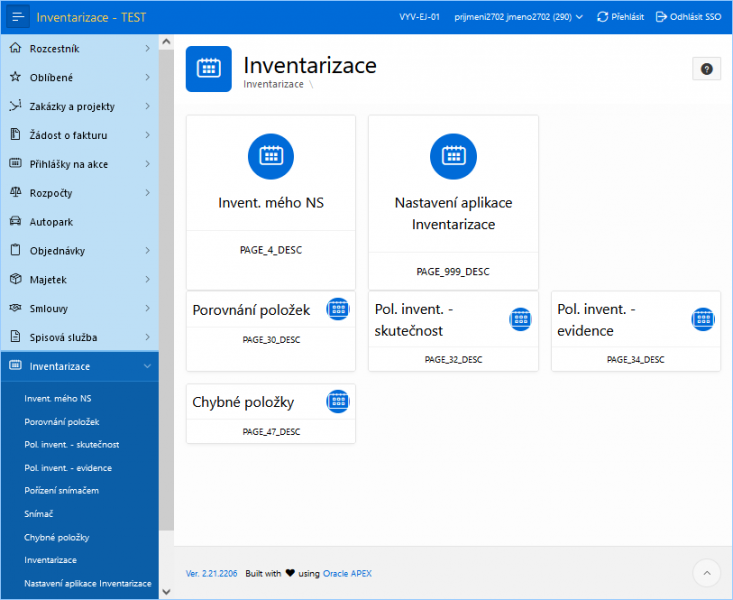733x600 pixels.
Task: Select Snímač in the Inventarizace submenu
Action: click(39, 514)
